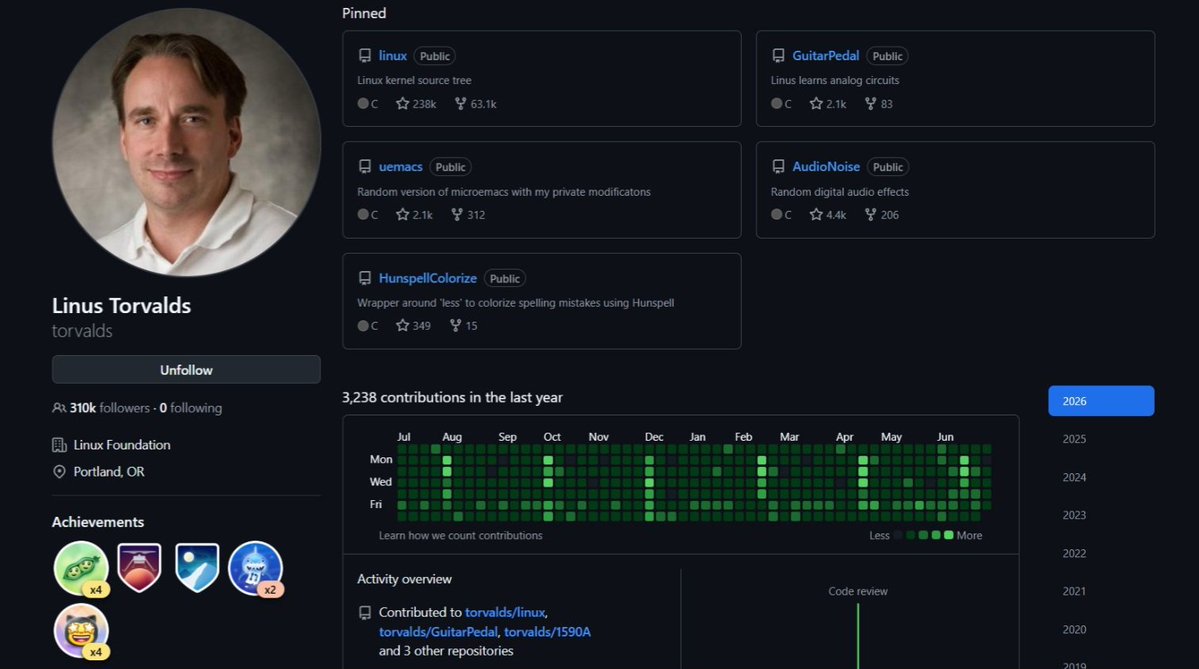Click linux repo fork count 63.1k
This screenshot has width=1199, height=669.
point(475,104)
